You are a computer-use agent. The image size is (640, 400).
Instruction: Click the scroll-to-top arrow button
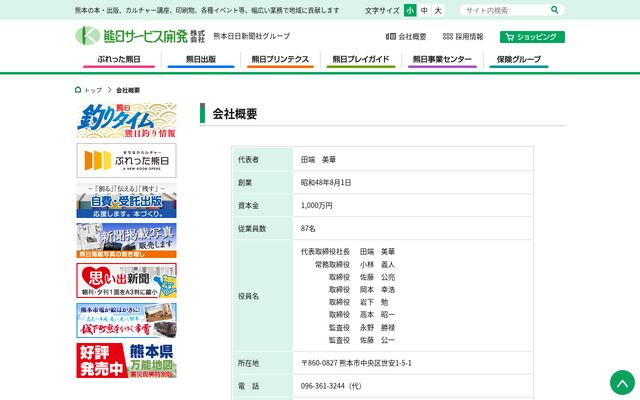point(622,382)
